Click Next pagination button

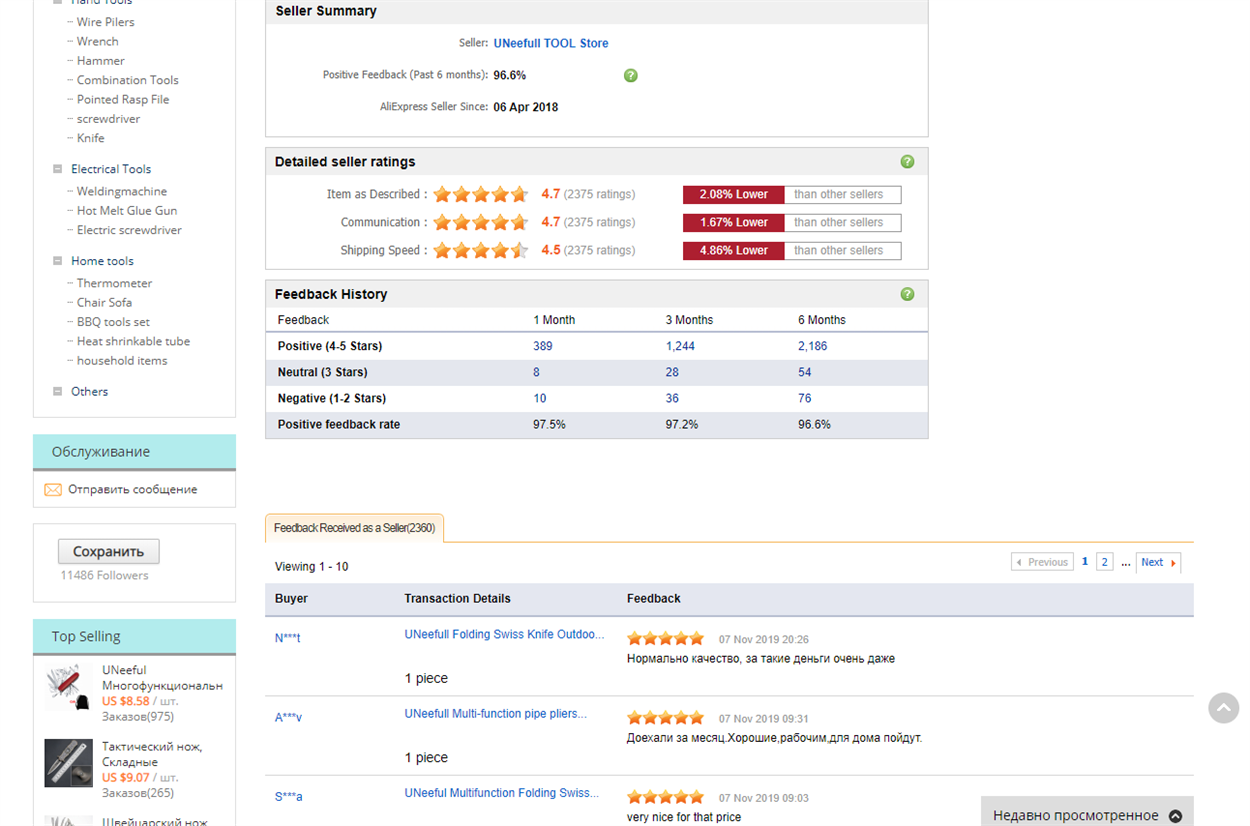click(1157, 562)
